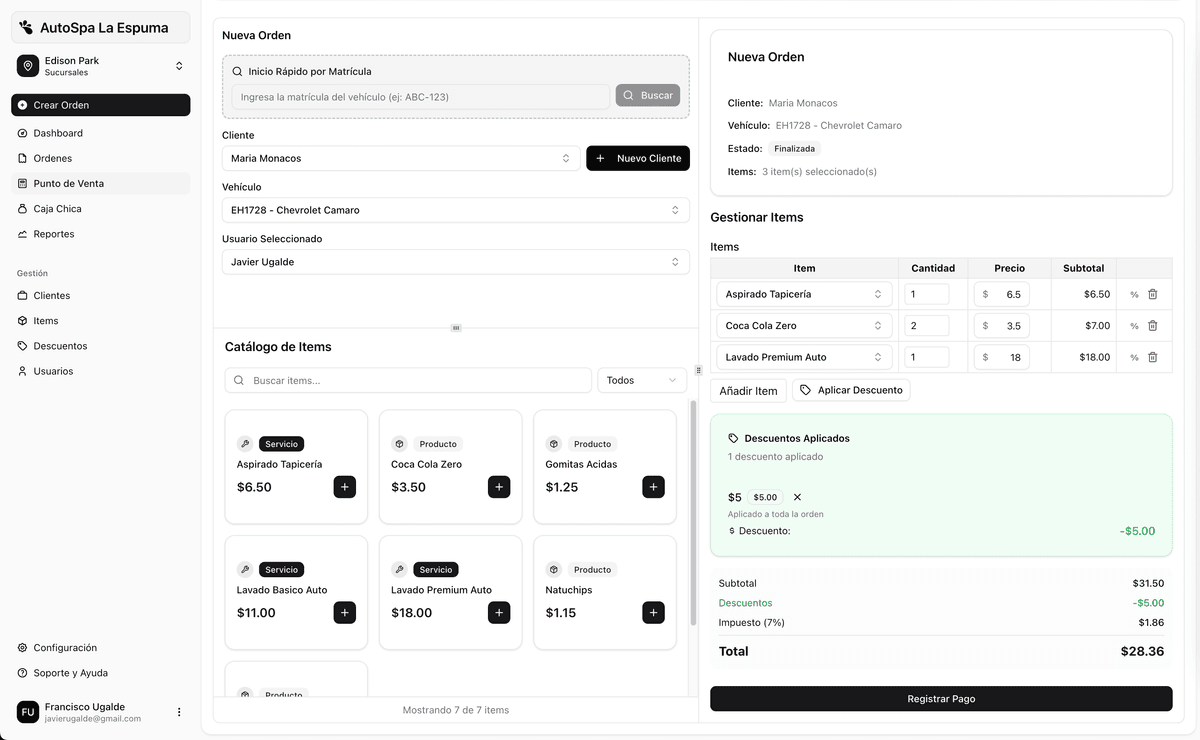Click the Aplicar Descuento button
The width and height of the screenshot is (1200, 740).
pos(851,390)
